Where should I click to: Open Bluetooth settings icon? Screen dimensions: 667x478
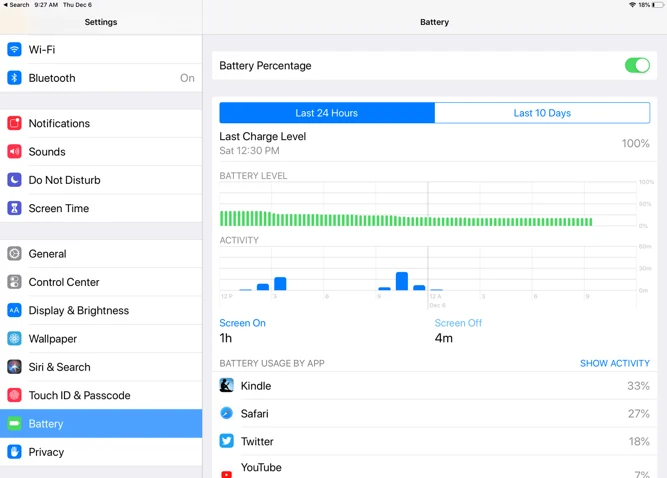pos(14,78)
